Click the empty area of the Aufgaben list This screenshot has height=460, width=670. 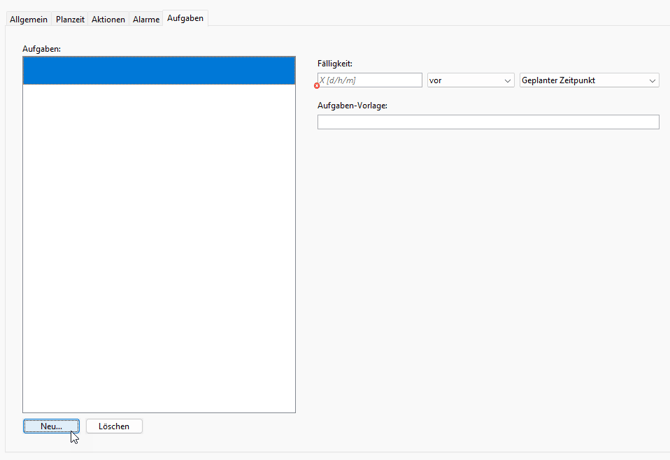(x=159, y=250)
